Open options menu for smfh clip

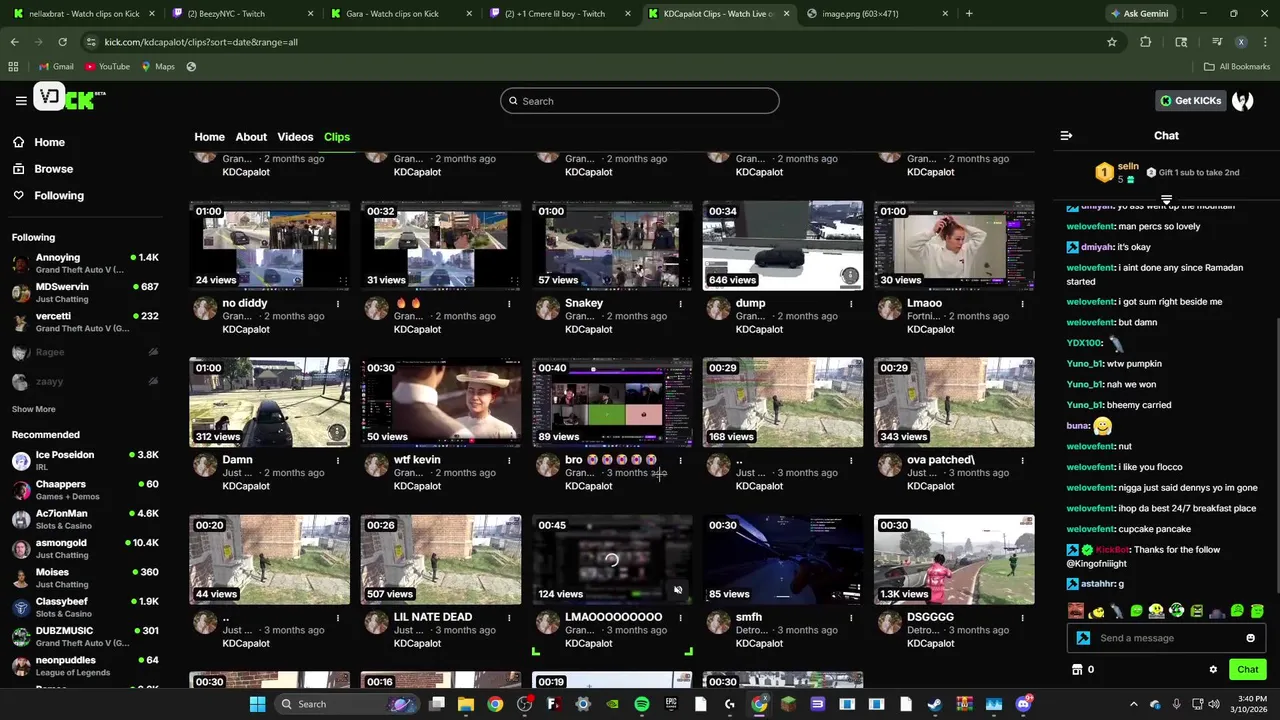pyautogui.click(x=852, y=617)
